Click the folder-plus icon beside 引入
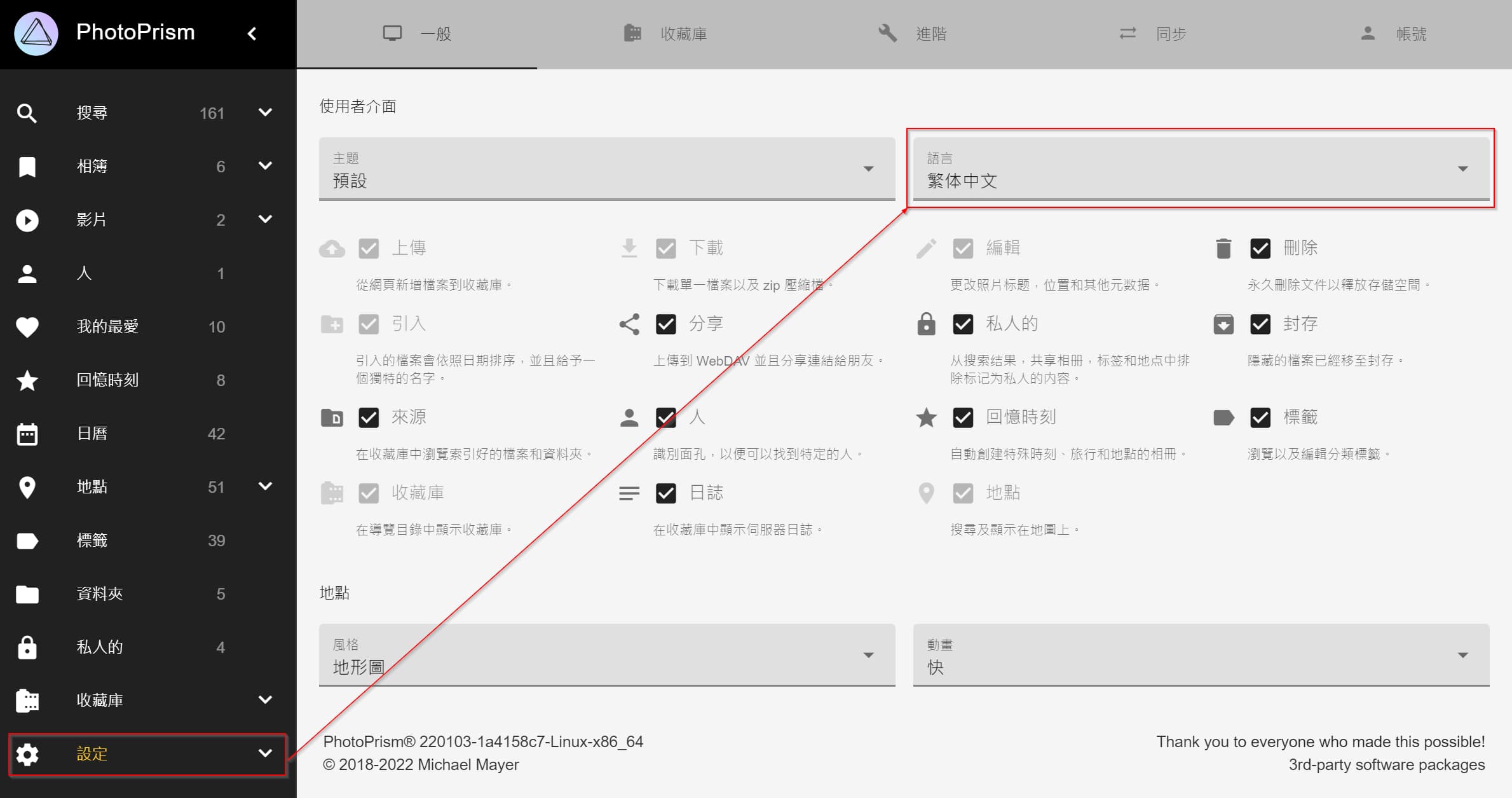 (332, 324)
